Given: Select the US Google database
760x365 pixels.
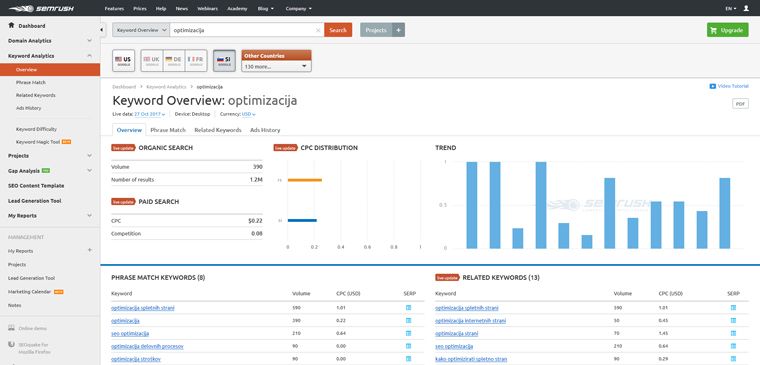Looking at the screenshot, I should [124, 61].
